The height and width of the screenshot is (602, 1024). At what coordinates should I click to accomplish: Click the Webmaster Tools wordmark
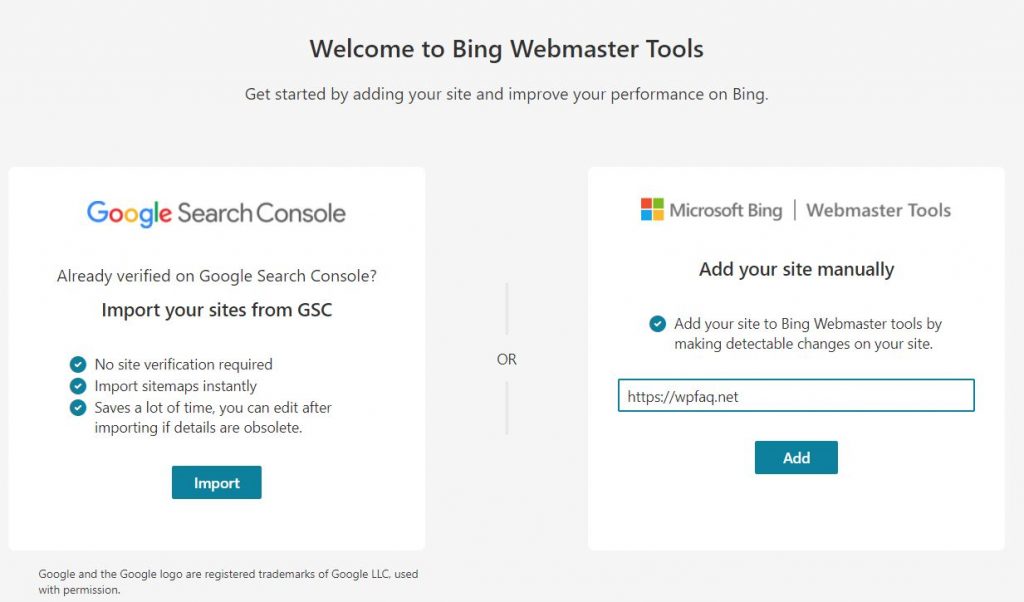(x=878, y=210)
